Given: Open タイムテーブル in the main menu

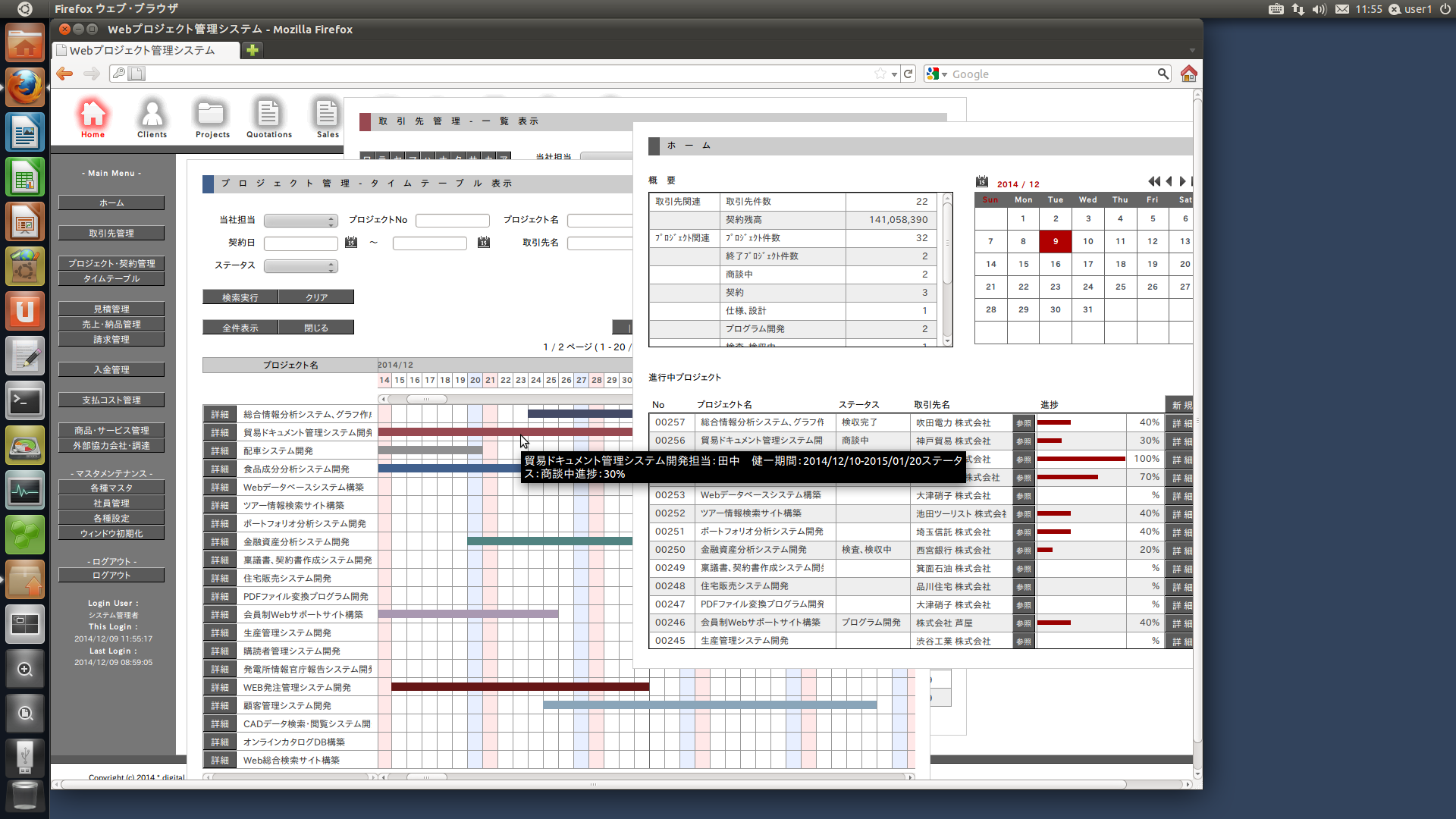Looking at the screenshot, I should tap(111, 279).
